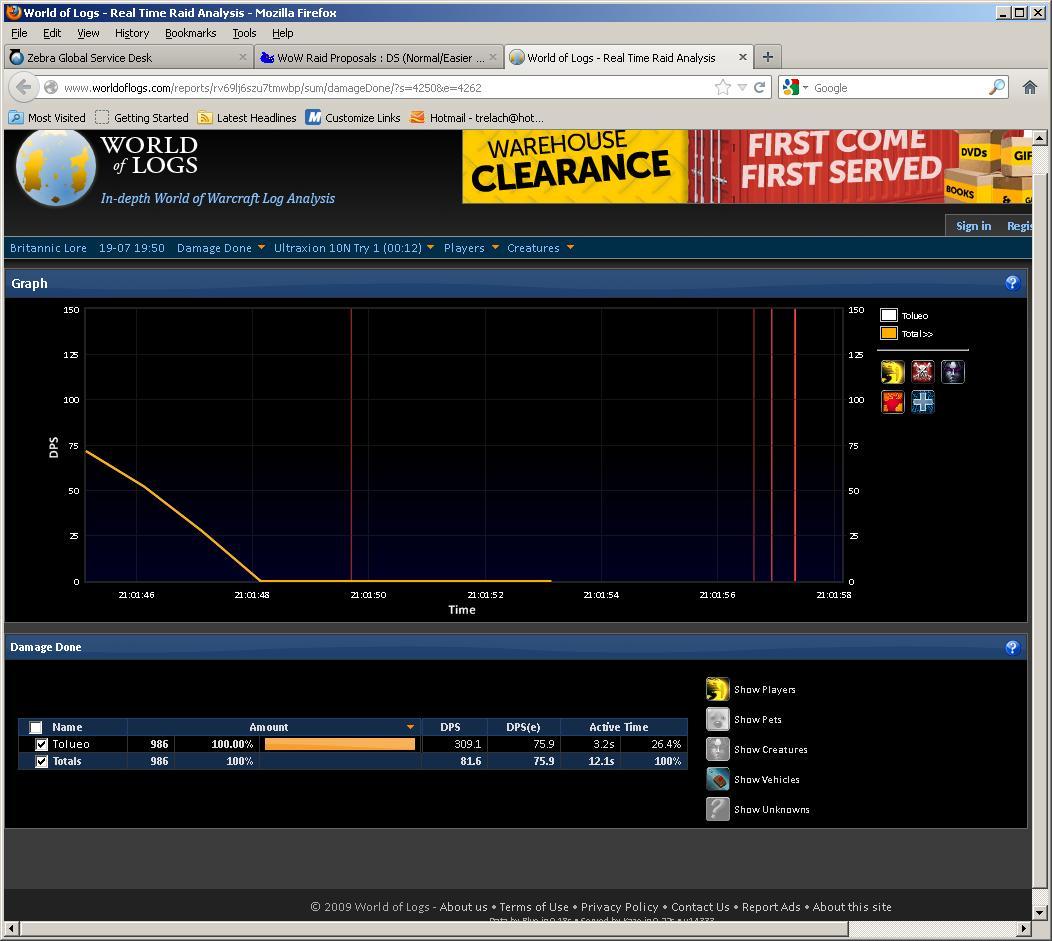The height and width of the screenshot is (941, 1052).
Task: Expand the Damage Done dropdown
Action: (220, 248)
